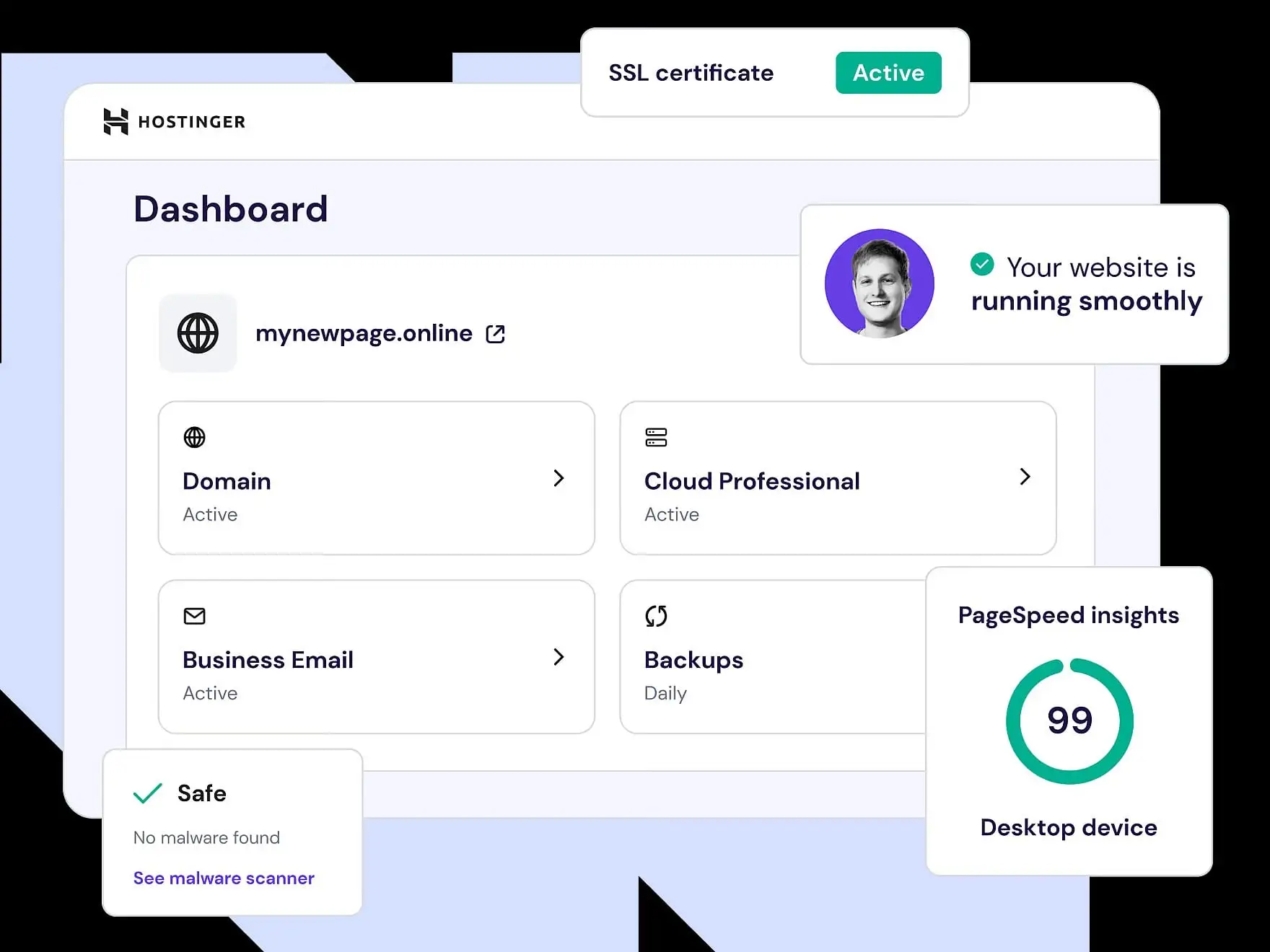Viewport: 1270px width, 952px height.
Task: Select the mynewpage.online website entry
Action: (364, 333)
